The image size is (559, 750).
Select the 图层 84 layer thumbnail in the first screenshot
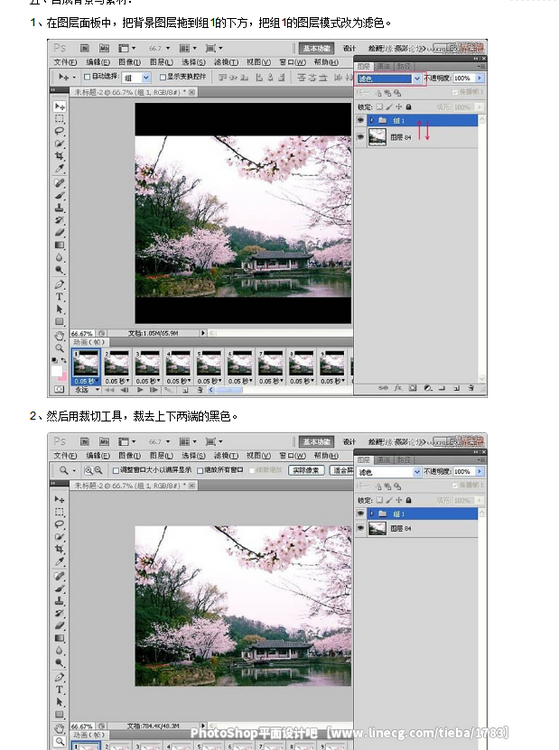[x=377, y=137]
